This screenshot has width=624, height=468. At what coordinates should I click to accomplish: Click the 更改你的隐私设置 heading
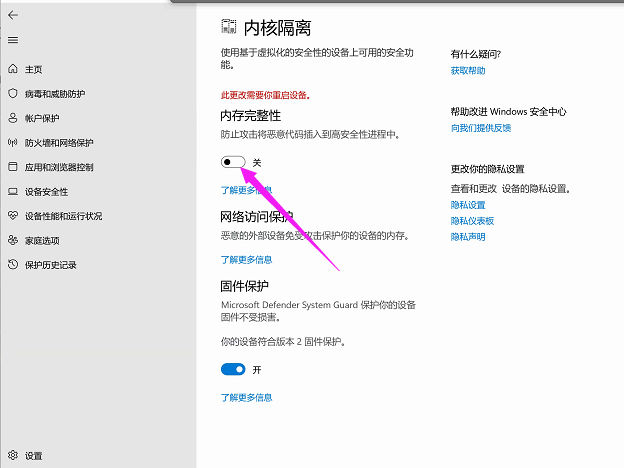[487, 169]
